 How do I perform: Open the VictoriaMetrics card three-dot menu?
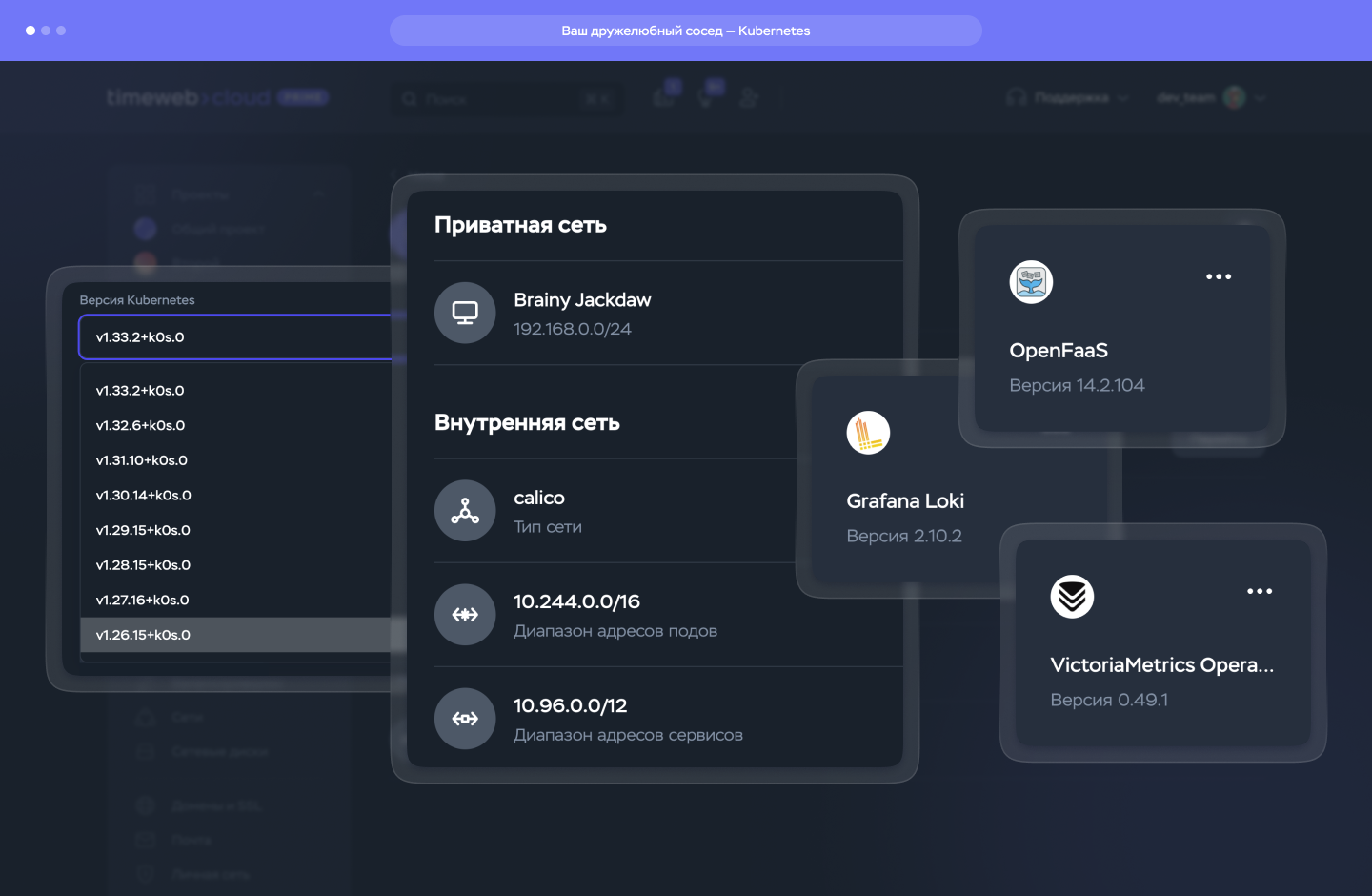[x=1260, y=591]
